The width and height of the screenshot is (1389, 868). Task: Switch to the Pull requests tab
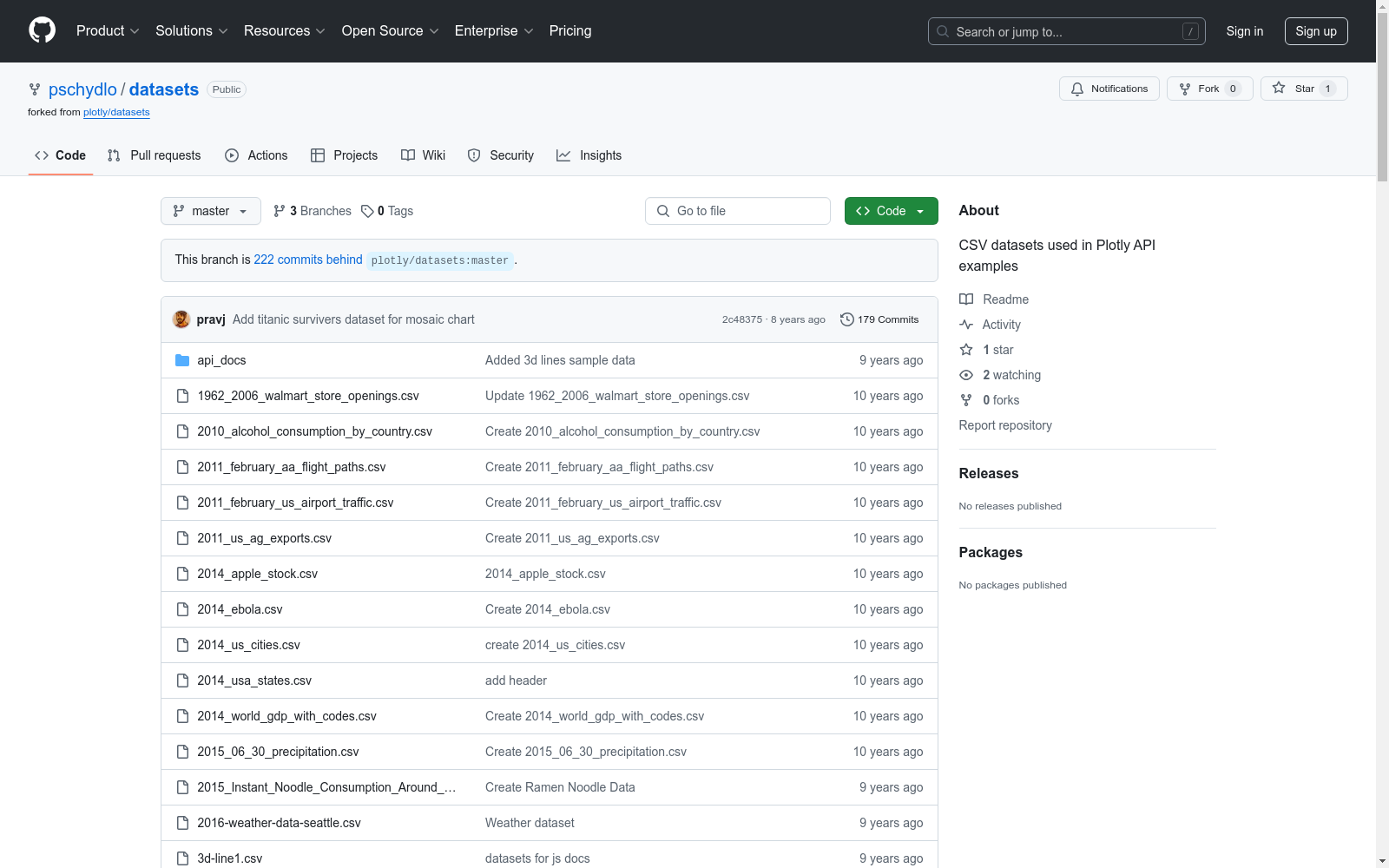154,155
